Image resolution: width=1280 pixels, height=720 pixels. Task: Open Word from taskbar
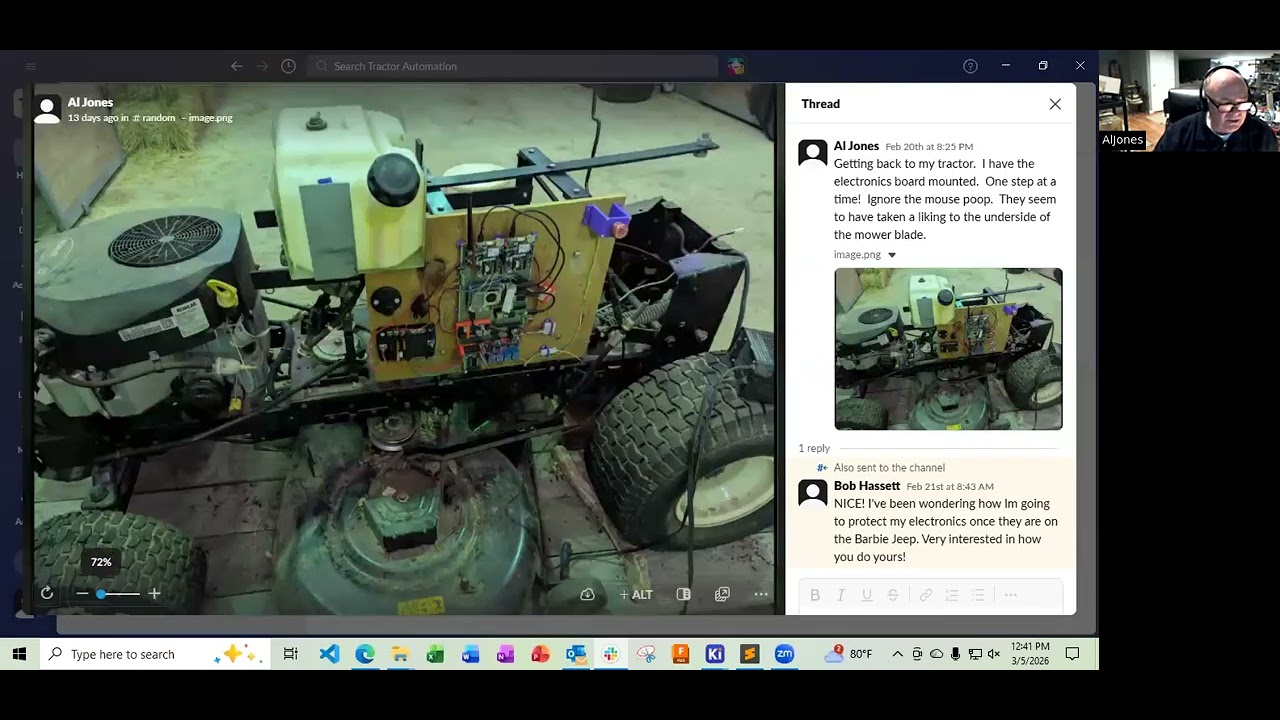tap(470, 654)
